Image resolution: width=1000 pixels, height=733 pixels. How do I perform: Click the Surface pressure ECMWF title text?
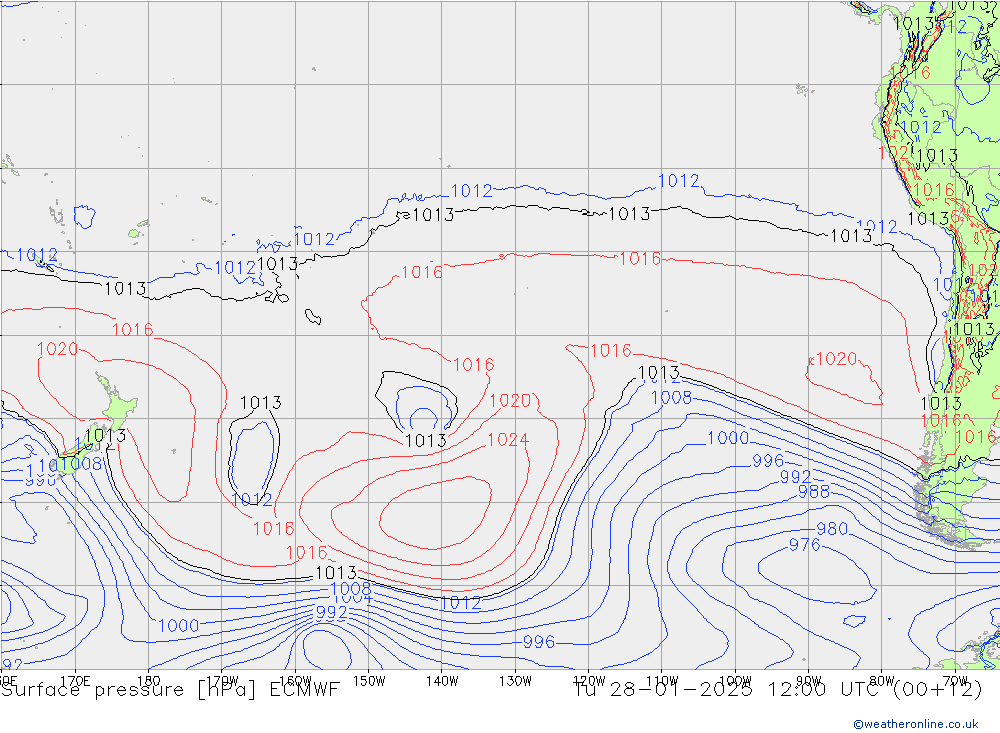(x=170, y=690)
